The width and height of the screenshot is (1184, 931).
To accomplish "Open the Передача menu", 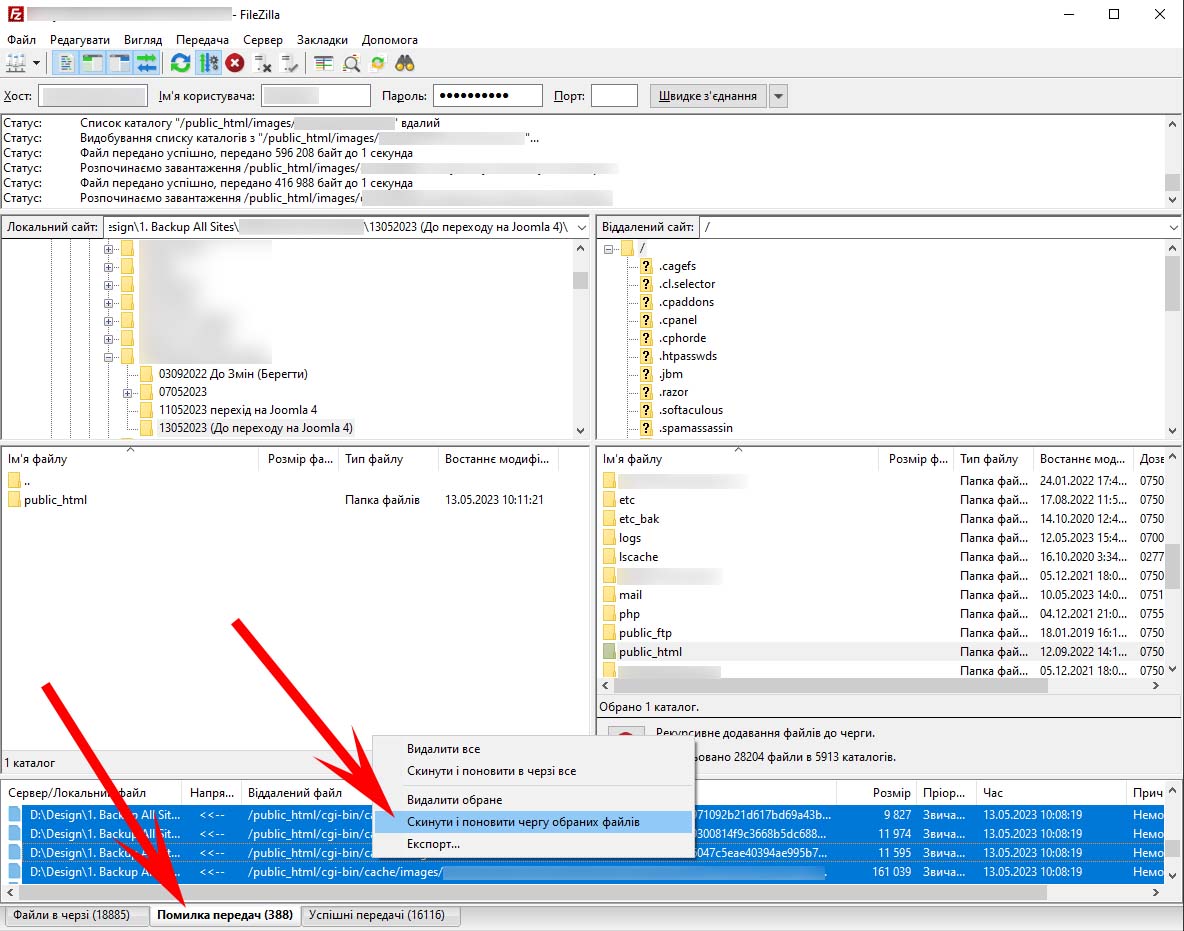I will (x=202, y=40).
